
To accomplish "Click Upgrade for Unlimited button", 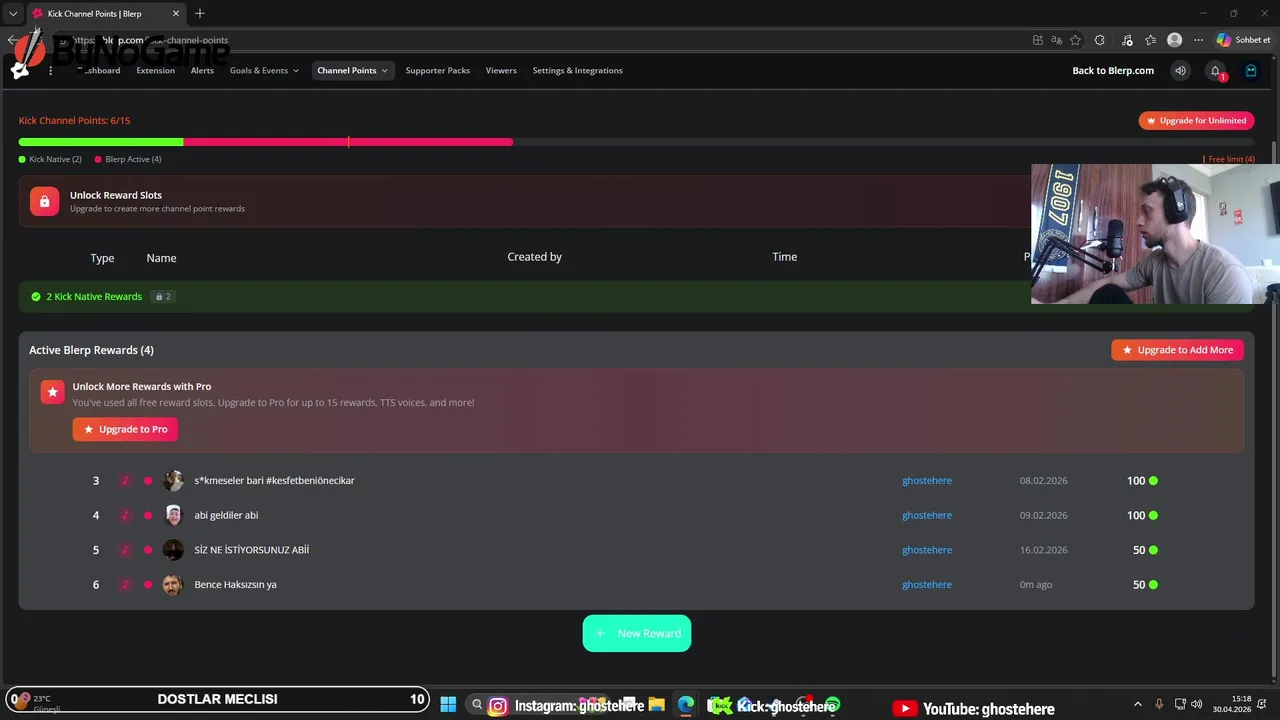I will 1196,120.
